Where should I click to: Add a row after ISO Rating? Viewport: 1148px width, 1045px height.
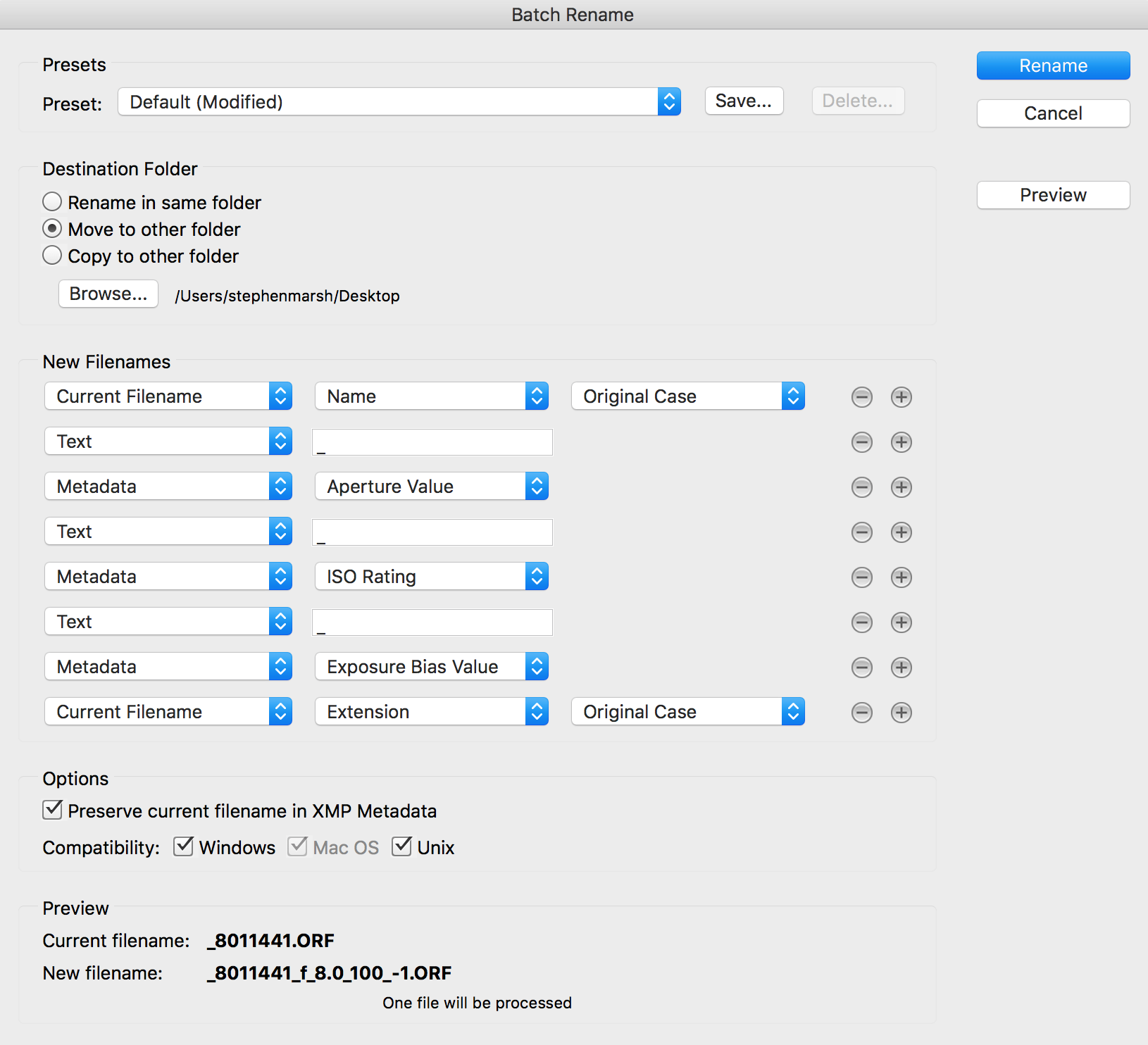(x=901, y=577)
